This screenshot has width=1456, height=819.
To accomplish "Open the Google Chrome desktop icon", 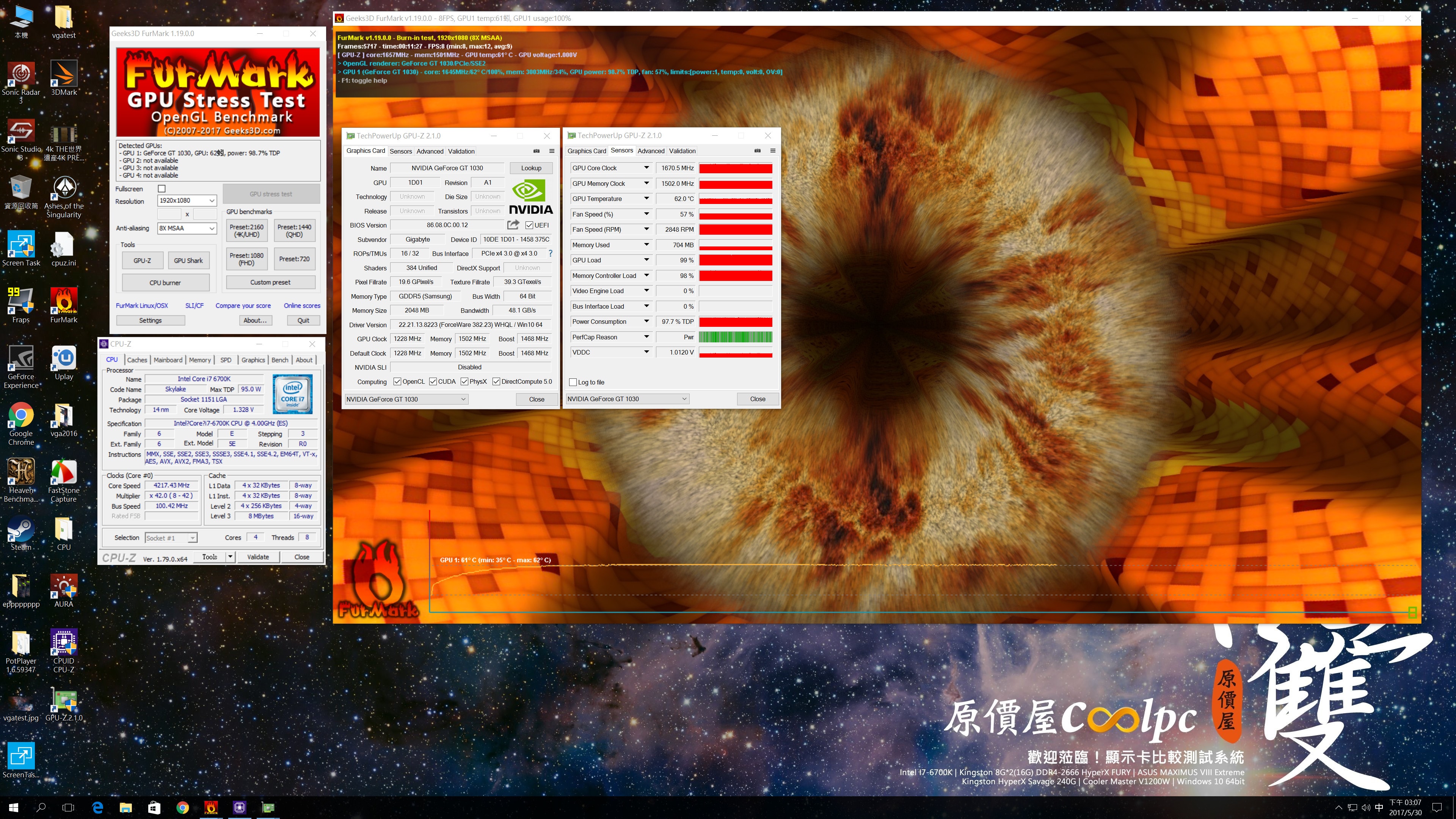I will point(21,424).
